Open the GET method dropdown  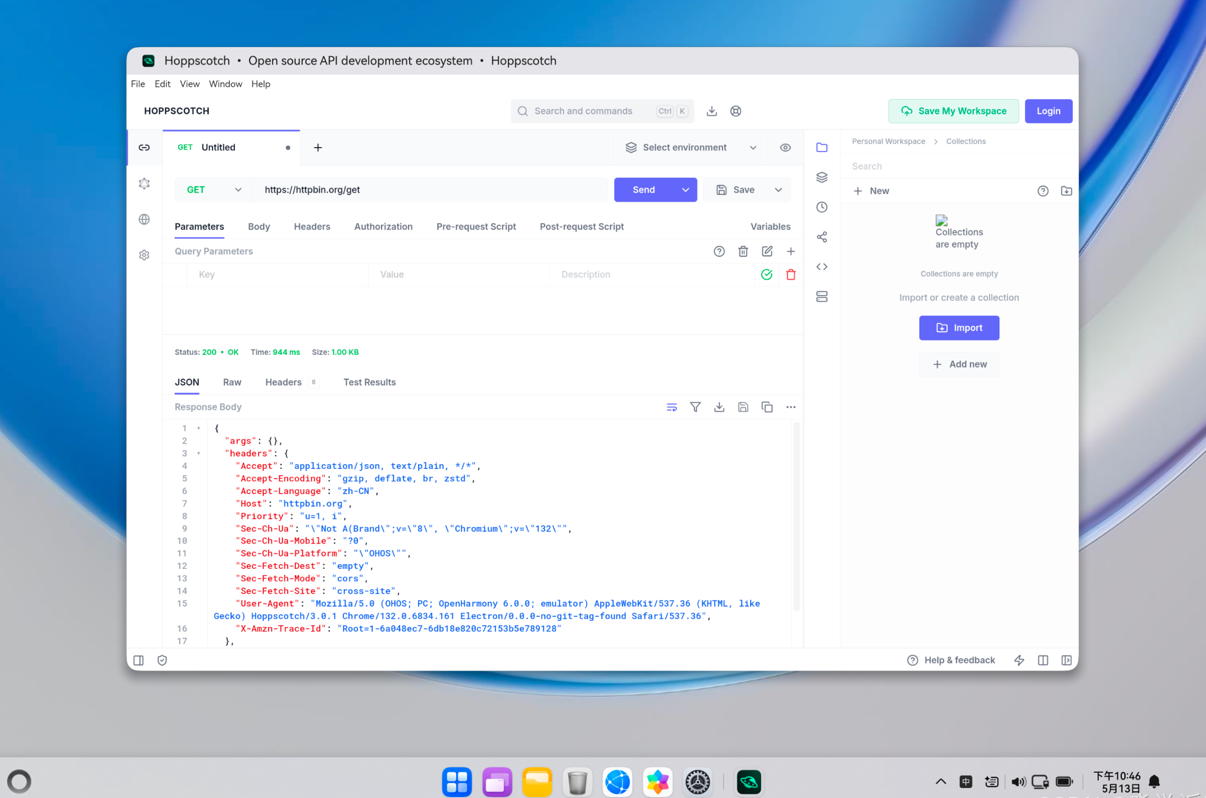(x=213, y=190)
